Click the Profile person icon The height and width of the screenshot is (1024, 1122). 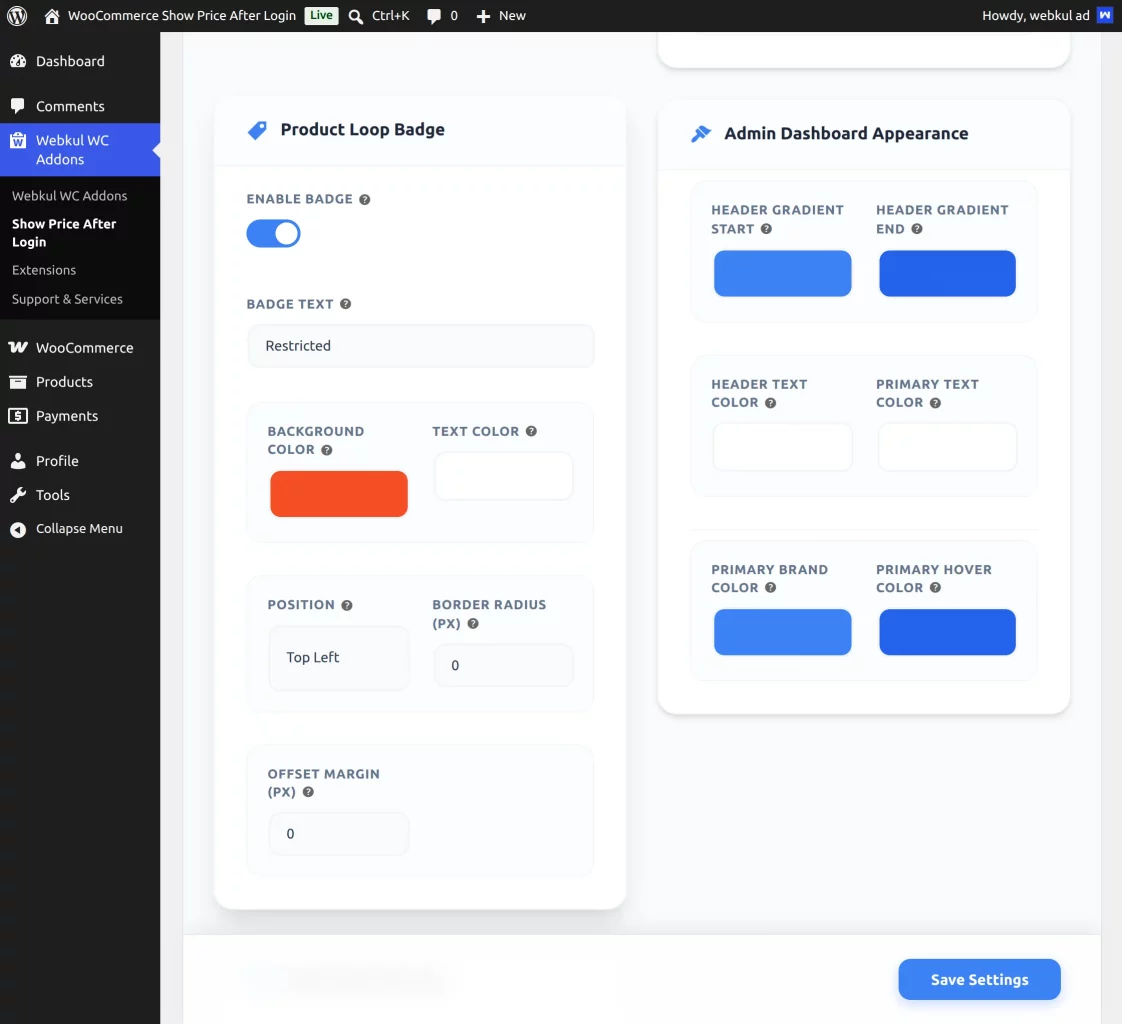(18, 461)
